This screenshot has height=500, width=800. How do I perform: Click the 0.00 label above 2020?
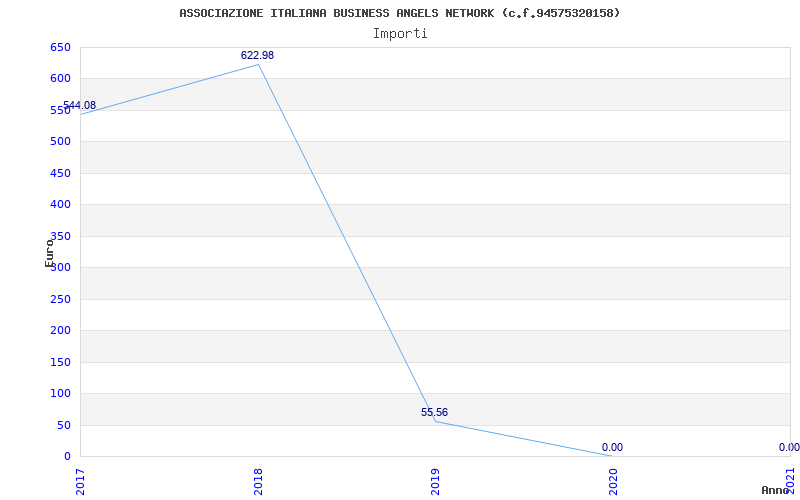[x=612, y=447]
